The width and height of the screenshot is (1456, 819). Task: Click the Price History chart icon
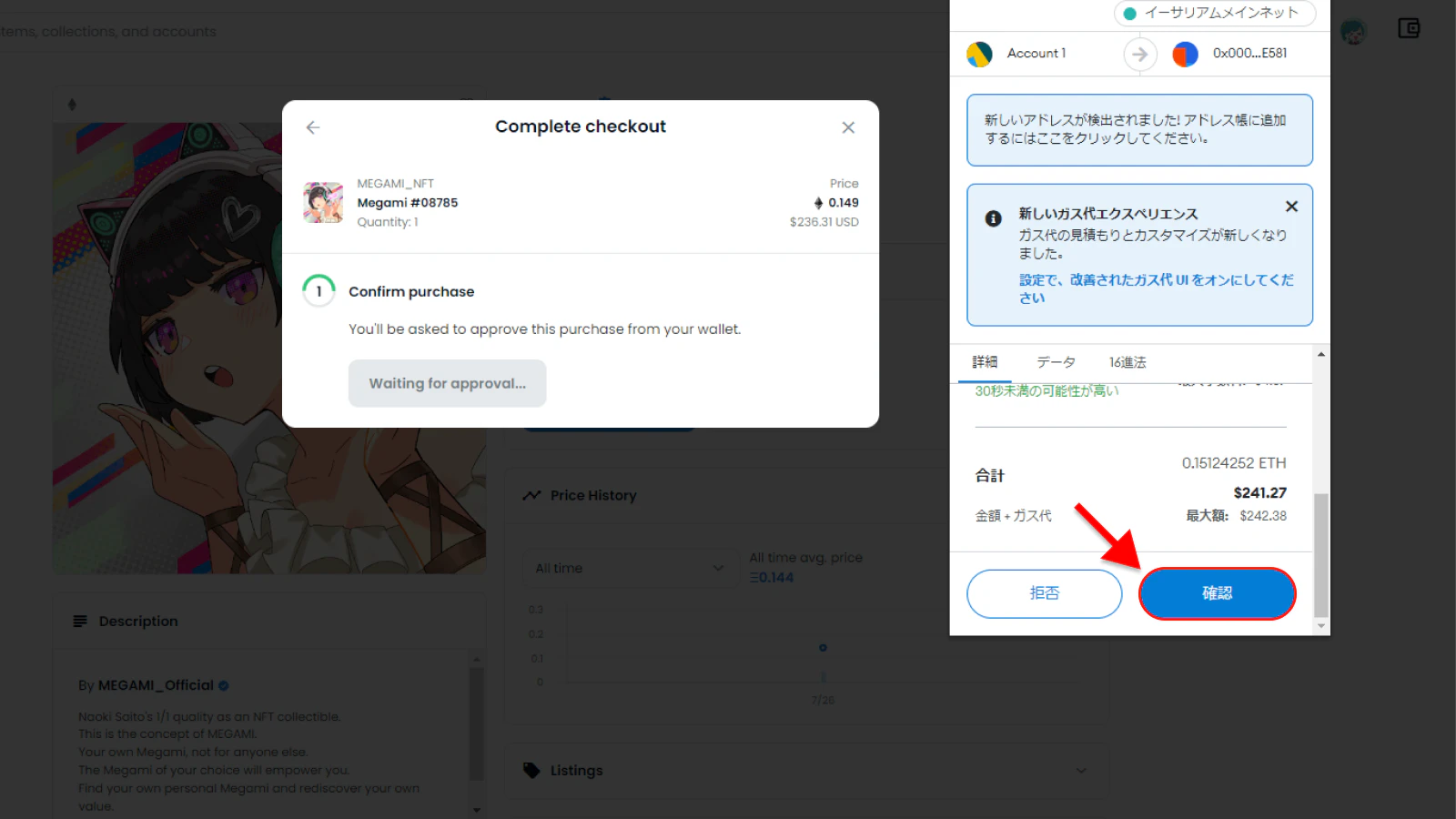tap(531, 496)
